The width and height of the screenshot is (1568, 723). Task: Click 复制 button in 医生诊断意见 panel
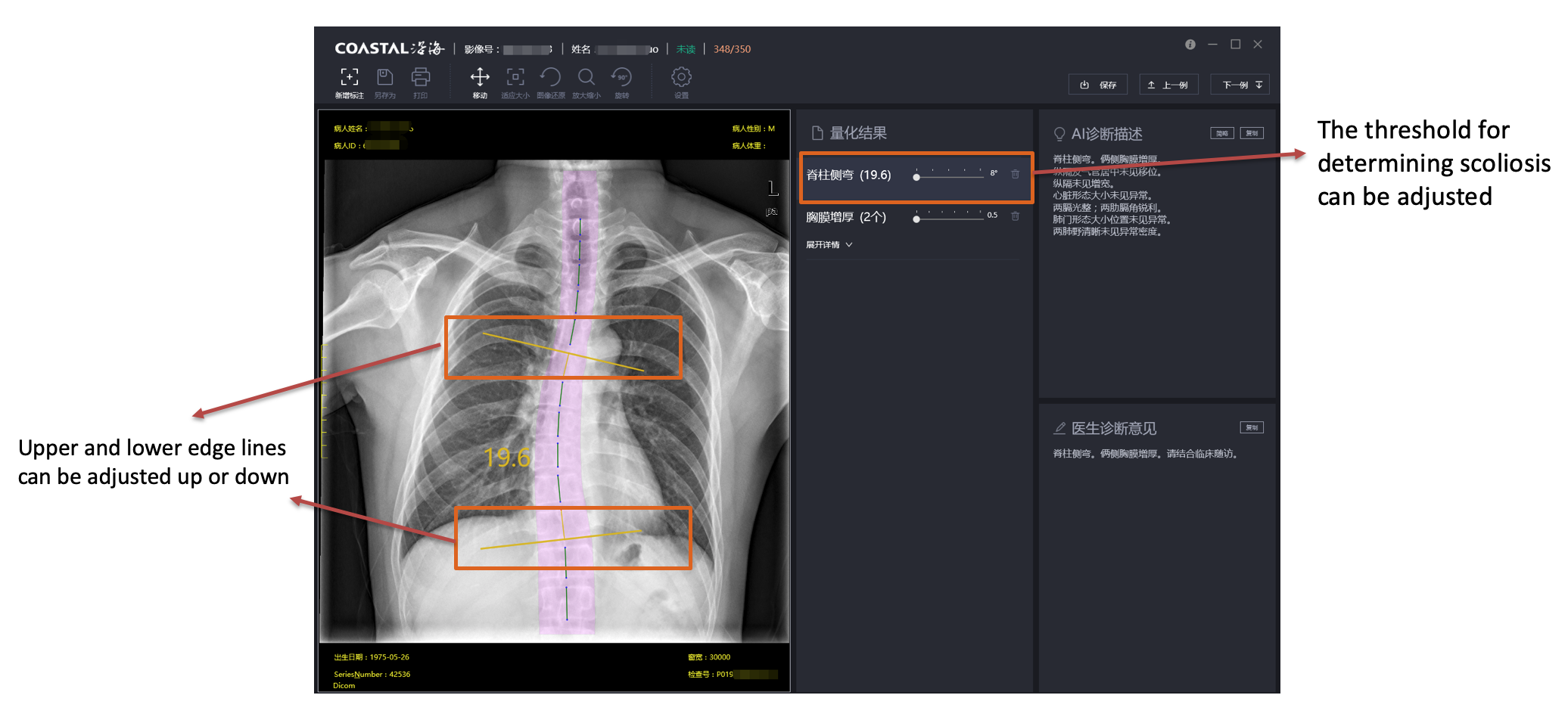coord(1252,427)
